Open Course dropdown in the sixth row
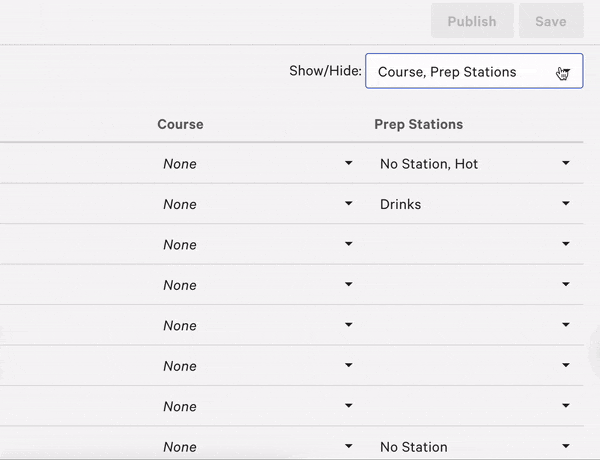 point(258,366)
